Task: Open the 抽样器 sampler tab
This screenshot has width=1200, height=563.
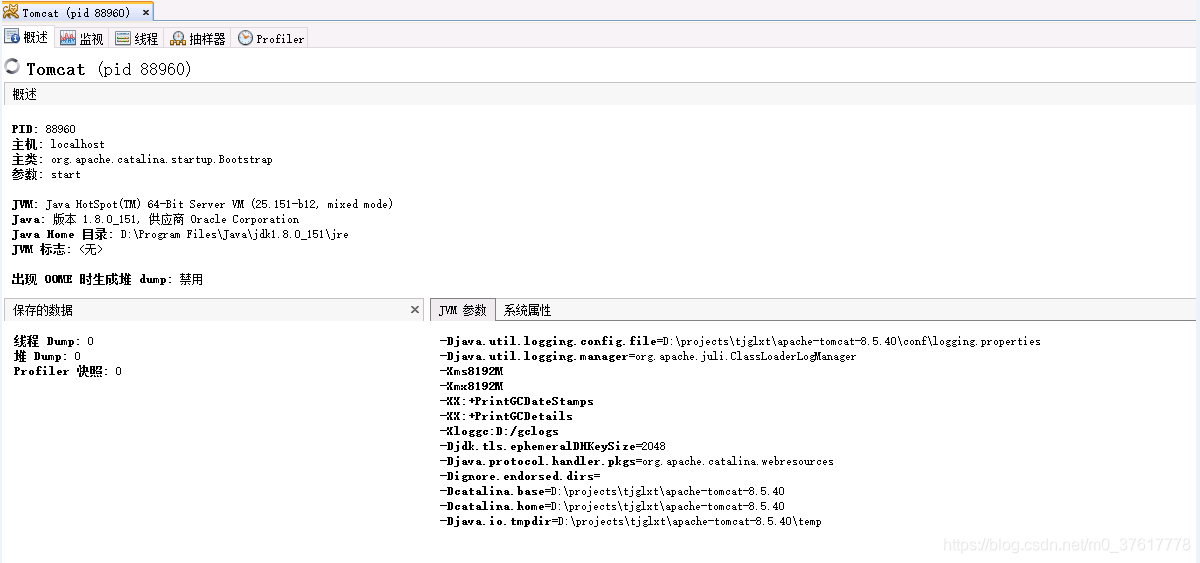Action: pyautogui.click(x=197, y=38)
